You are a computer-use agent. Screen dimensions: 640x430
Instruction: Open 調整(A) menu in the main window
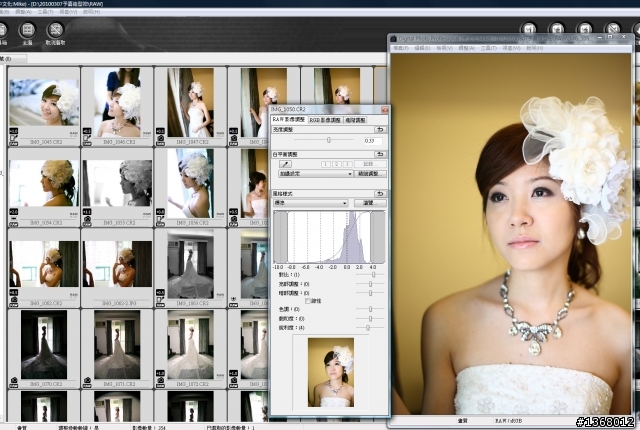23,12
